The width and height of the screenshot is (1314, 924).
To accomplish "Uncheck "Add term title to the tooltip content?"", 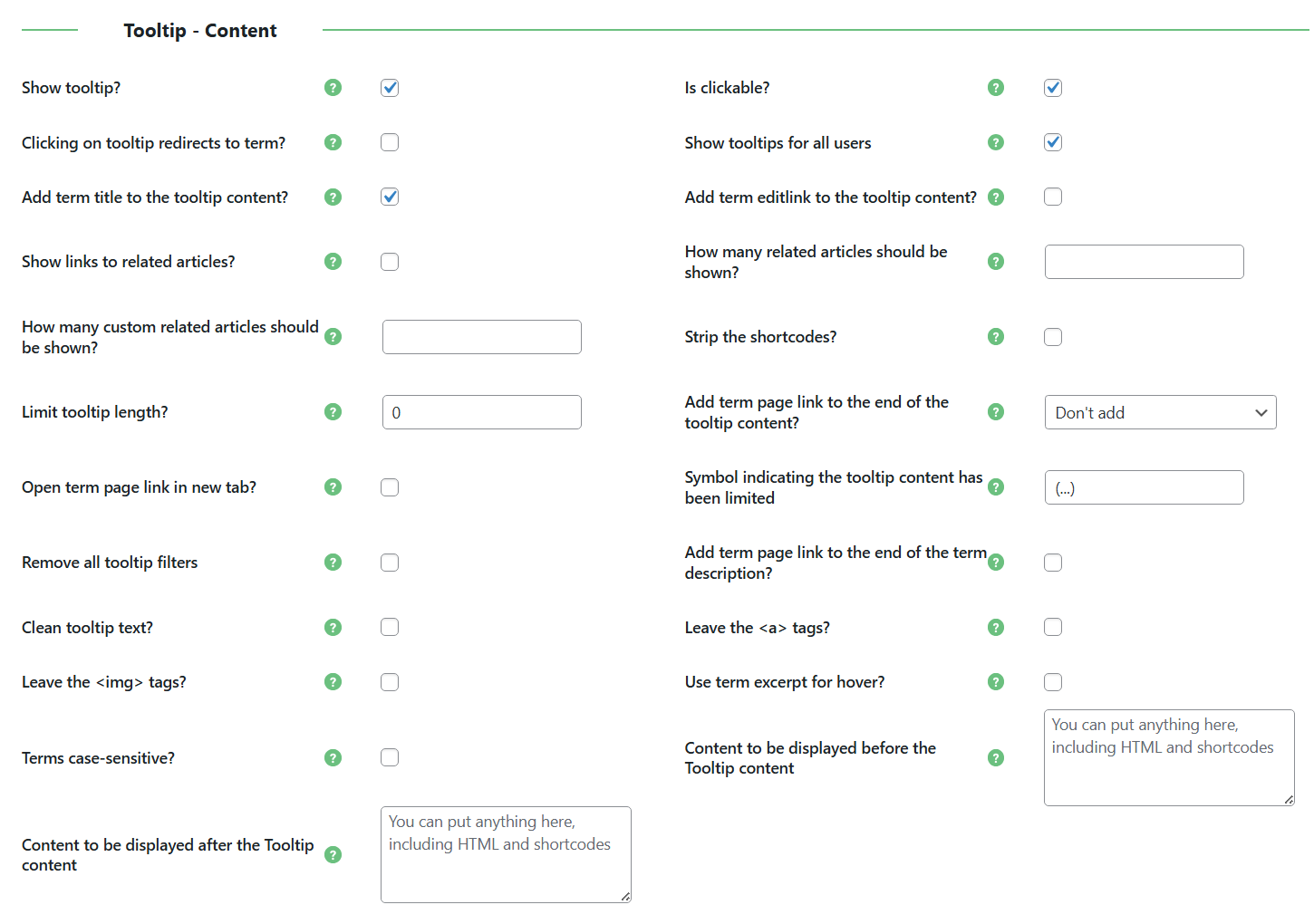I will pos(390,197).
